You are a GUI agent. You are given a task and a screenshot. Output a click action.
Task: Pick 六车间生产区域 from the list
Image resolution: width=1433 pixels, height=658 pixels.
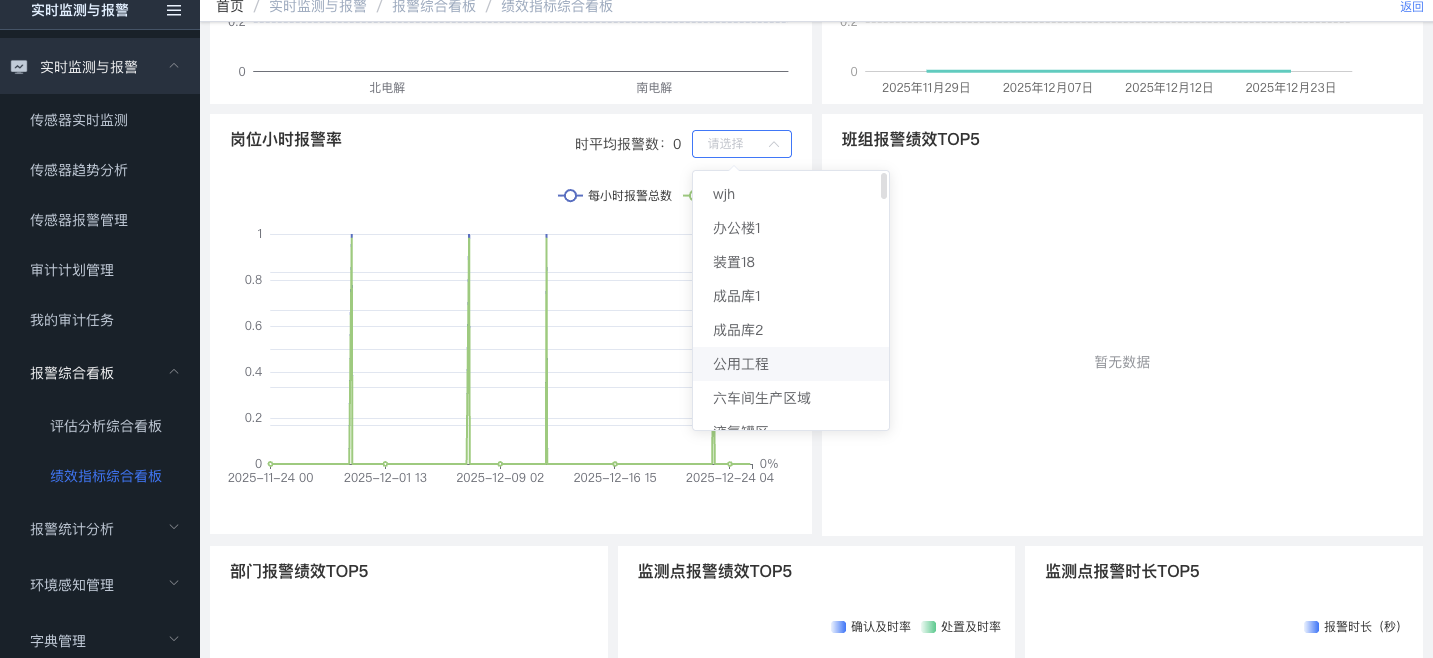point(762,398)
